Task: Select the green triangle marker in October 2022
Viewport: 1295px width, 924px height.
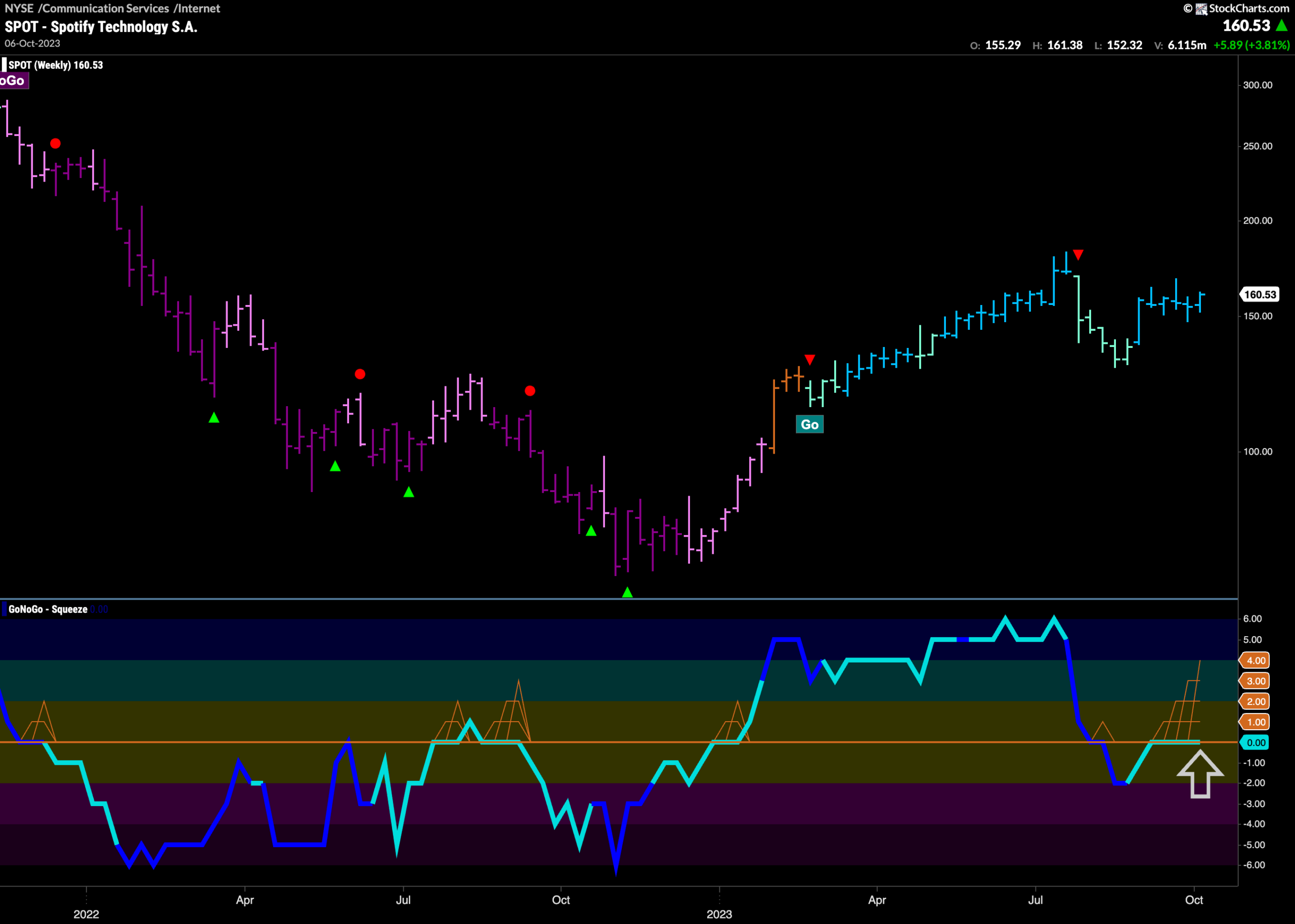Action: (591, 530)
